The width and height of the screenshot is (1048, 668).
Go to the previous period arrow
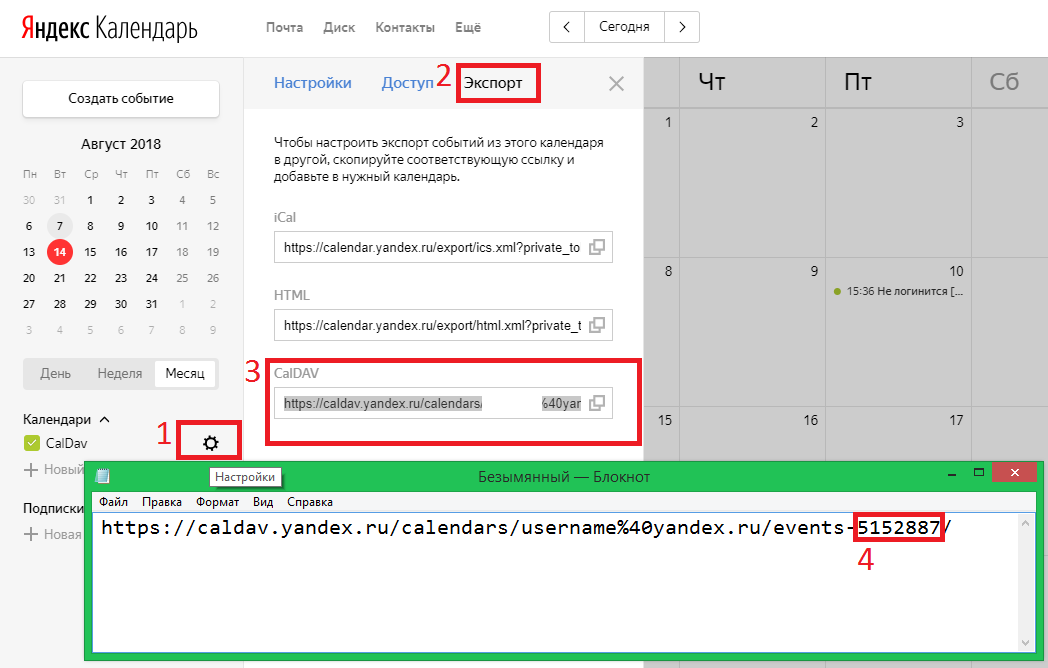[x=567, y=27]
